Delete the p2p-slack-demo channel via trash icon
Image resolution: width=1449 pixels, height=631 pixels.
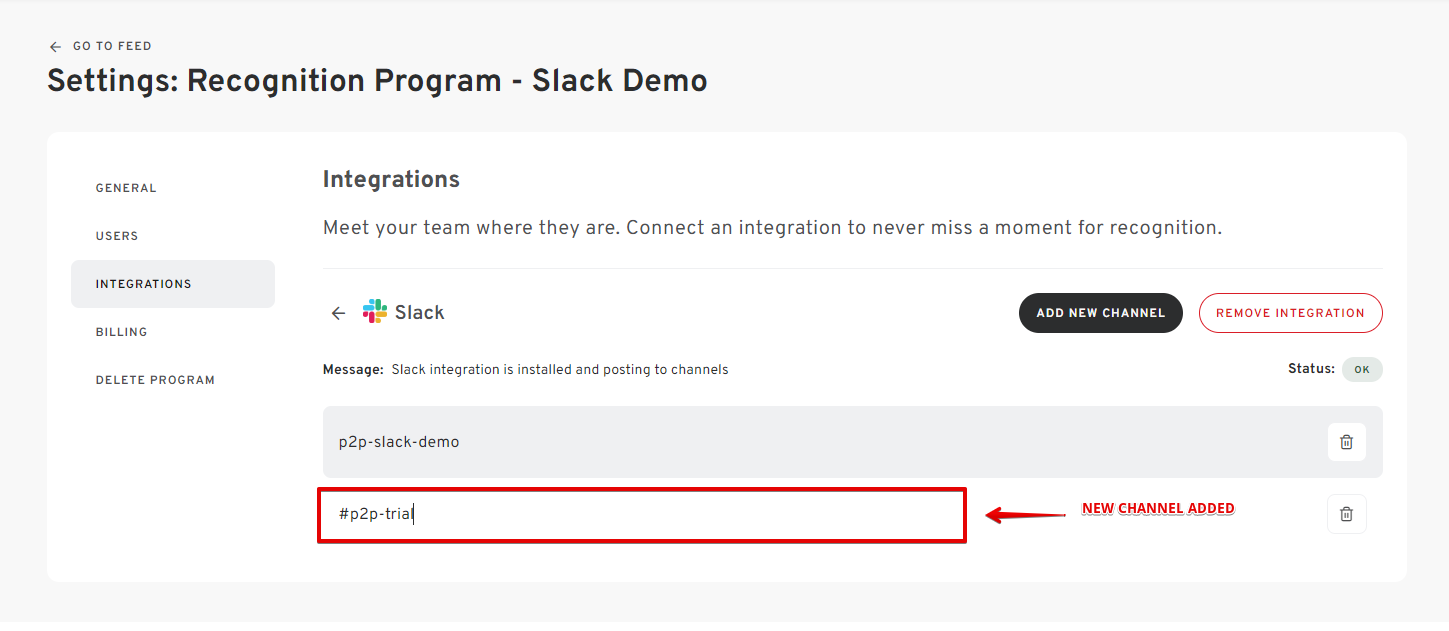click(x=1346, y=442)
